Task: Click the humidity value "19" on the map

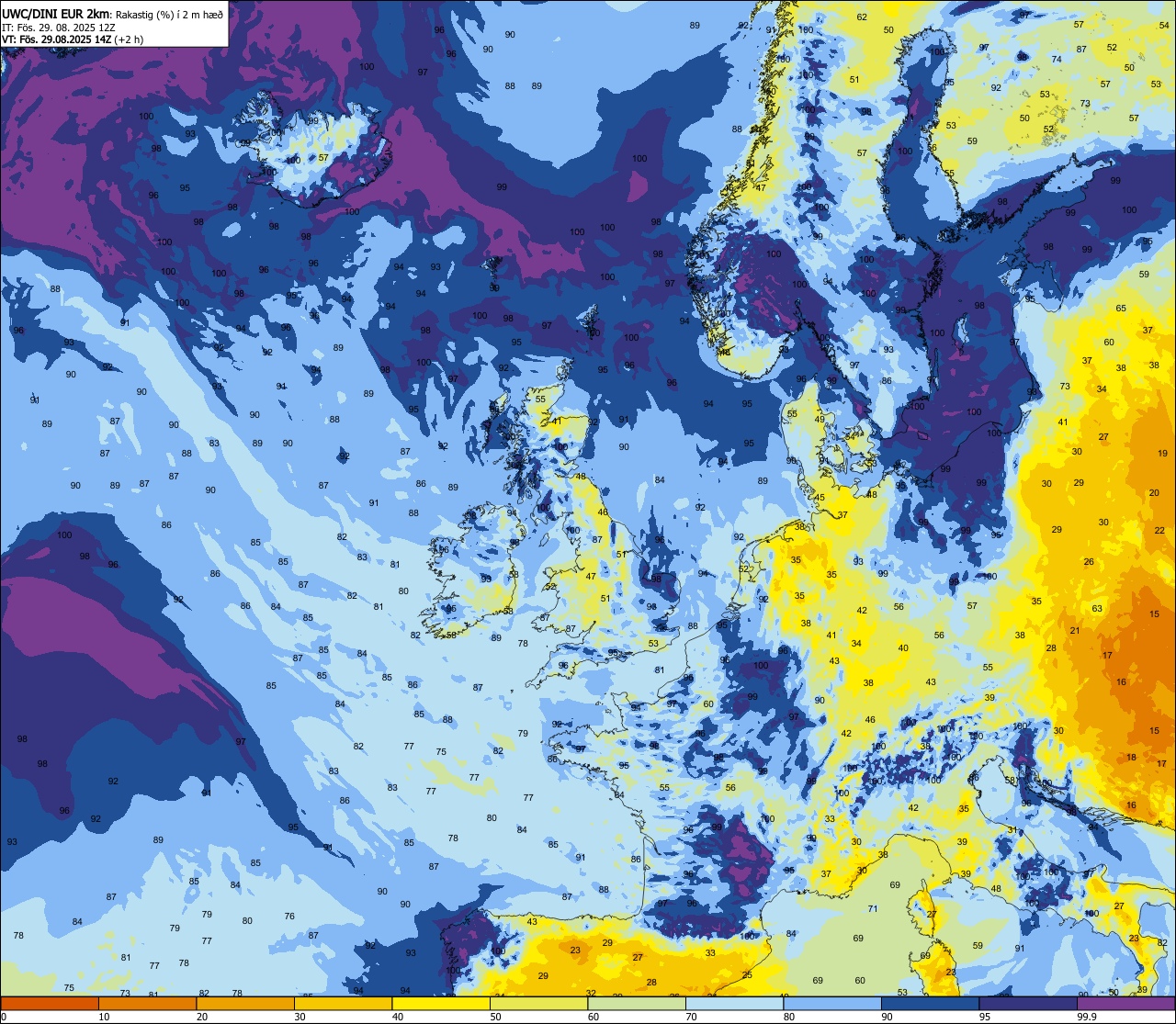Action: click(x=1162, y=454)
